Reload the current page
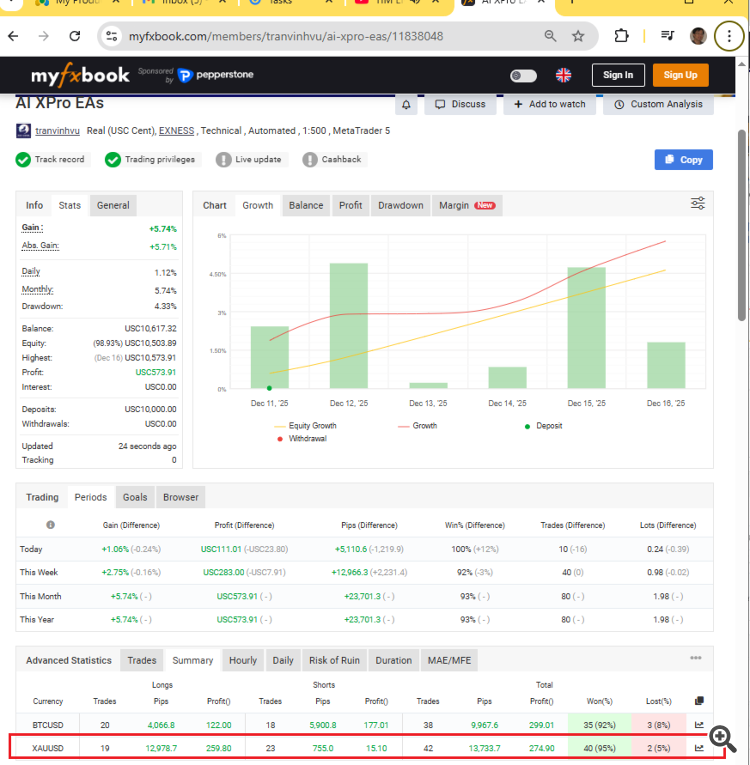Screen dimensions: 750x765 pyautogui.click(x=74, y=36)
